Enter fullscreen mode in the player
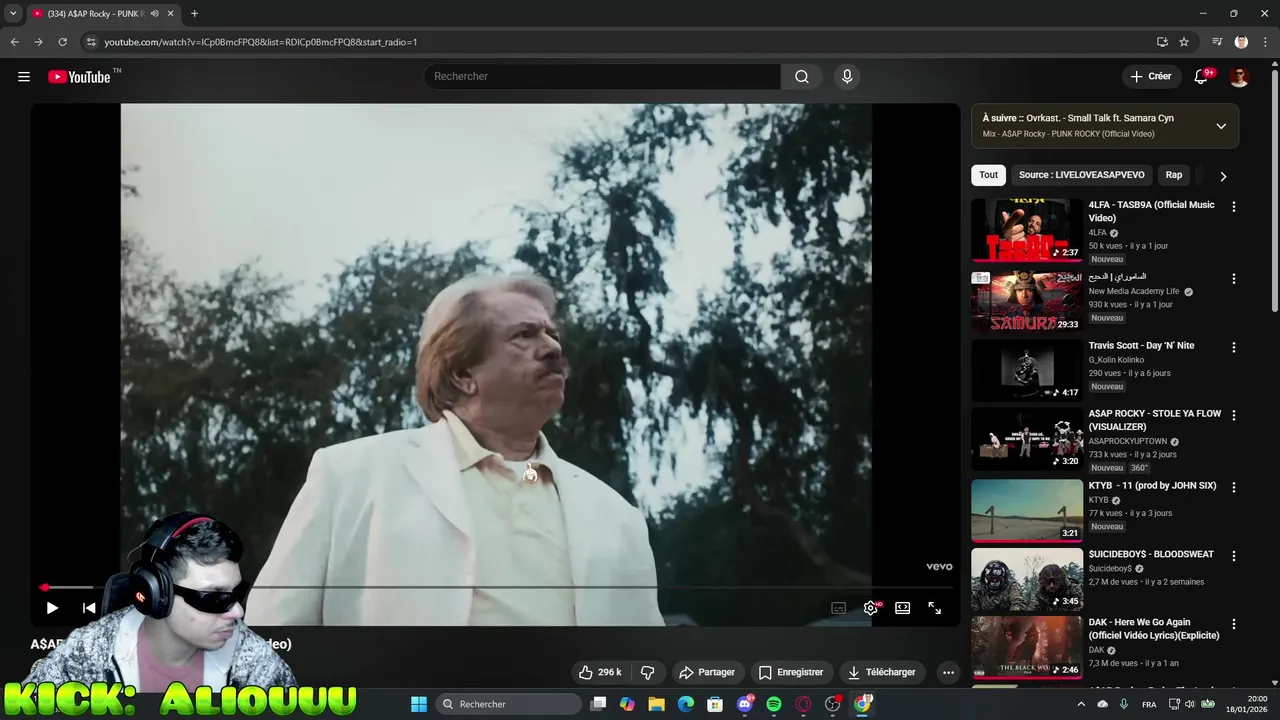The width and height of the screenshot is (1280, 720). click(934, 607)
